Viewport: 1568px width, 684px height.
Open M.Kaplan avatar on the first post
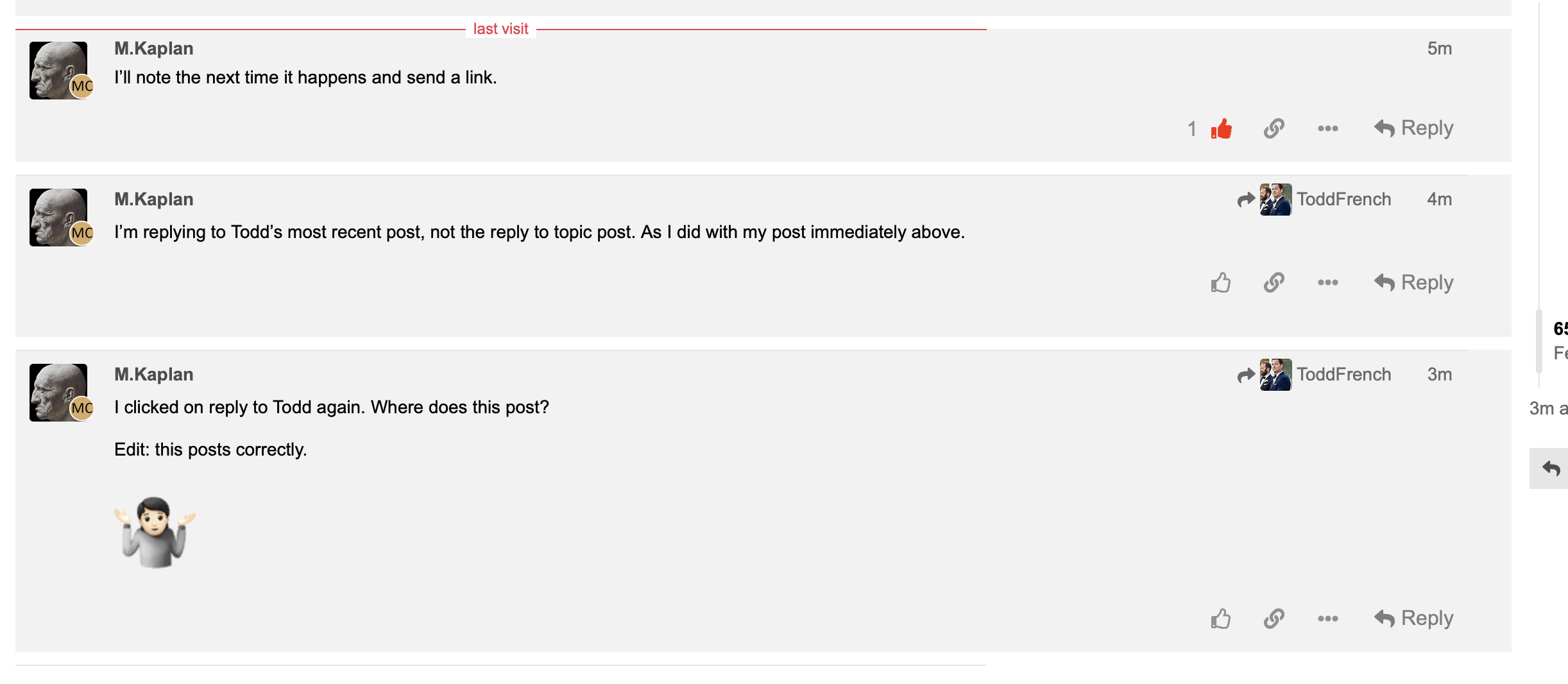click(59, 71)
